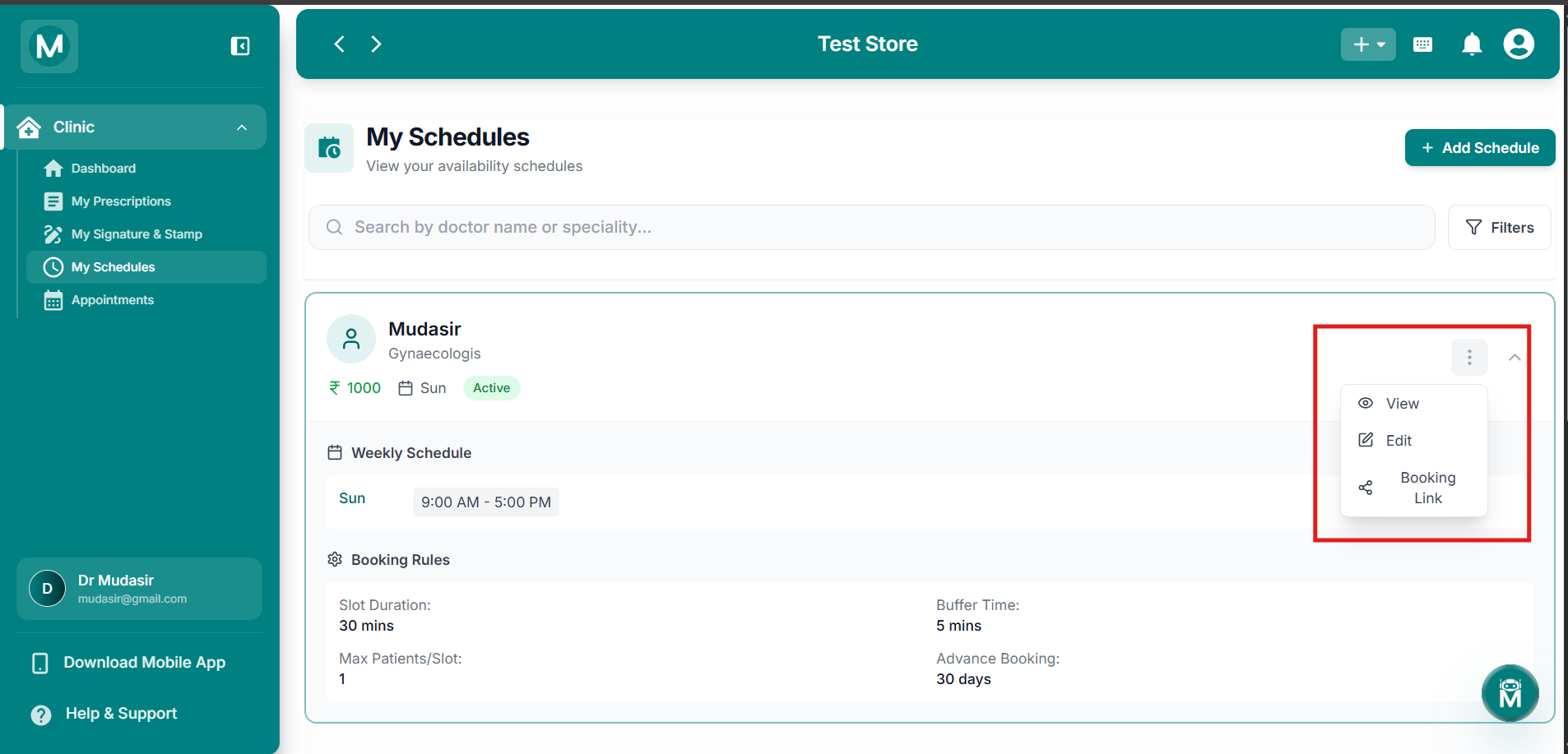This screenshot has width=1568, height=754.
Task: Click Download Mobile App
Action: tap(128, 663)
